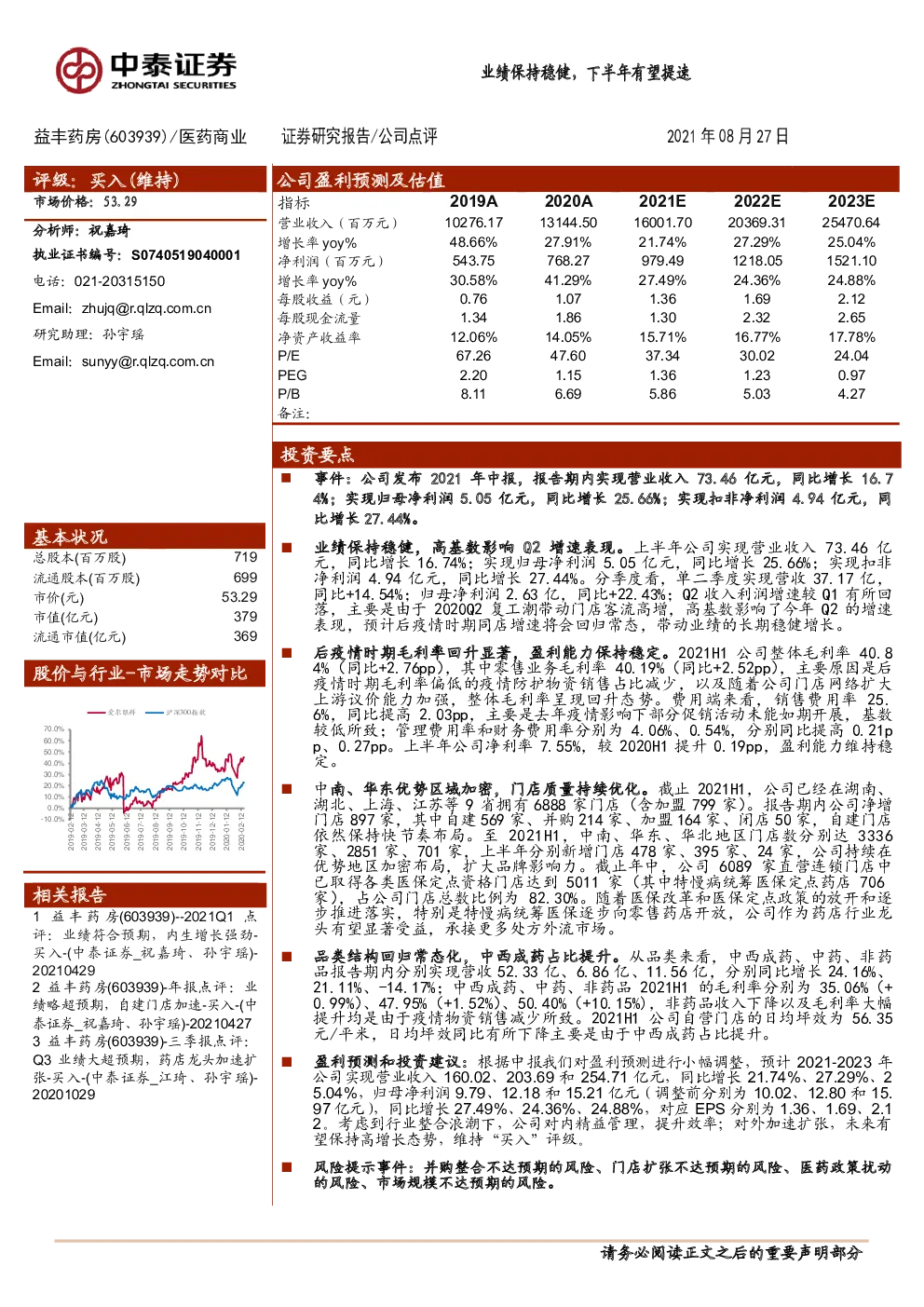Screen dimensions: 924x1307
Task: Select revenue value 10276.17
Action: [473, 223]
